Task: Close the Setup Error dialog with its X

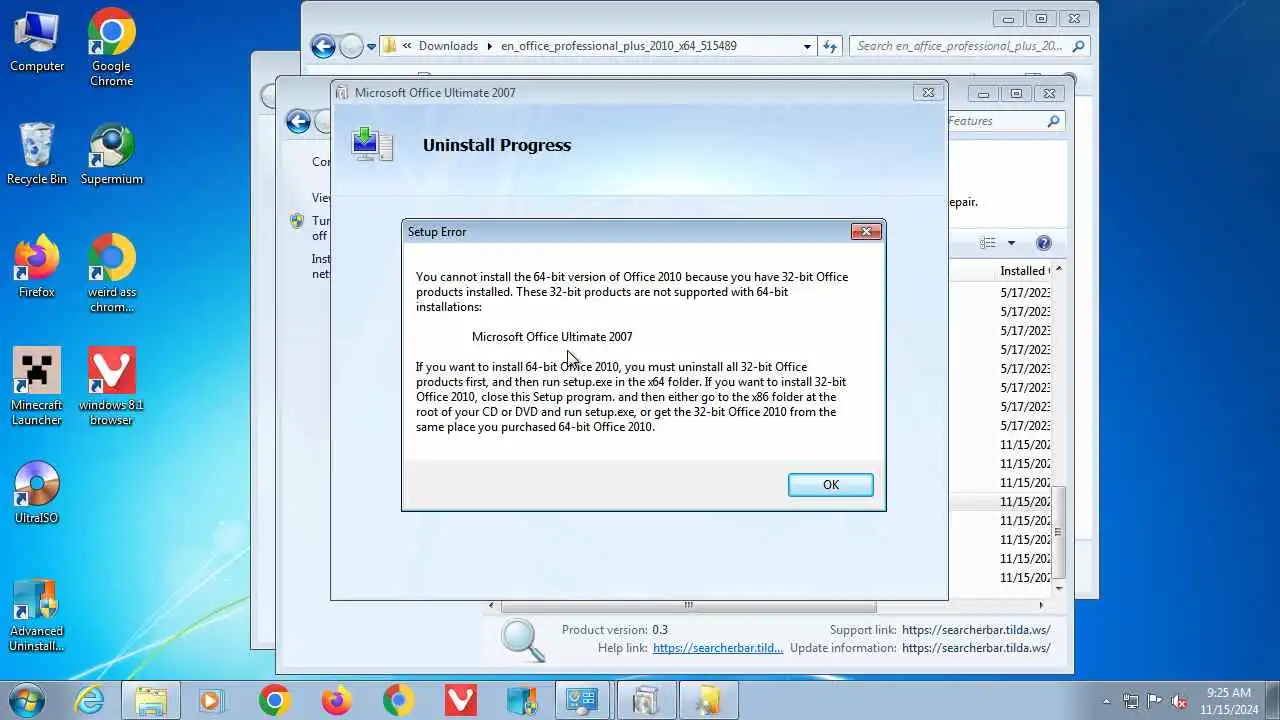Action: click(x=866, y=231)
